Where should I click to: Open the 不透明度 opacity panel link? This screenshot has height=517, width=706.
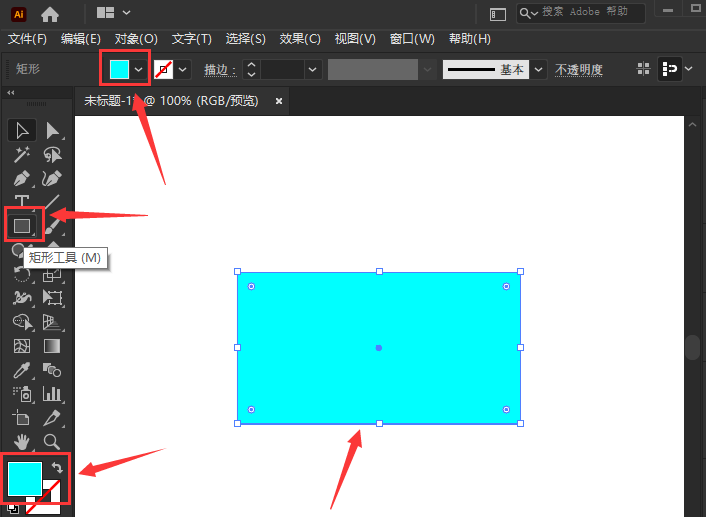coord(579,70)
